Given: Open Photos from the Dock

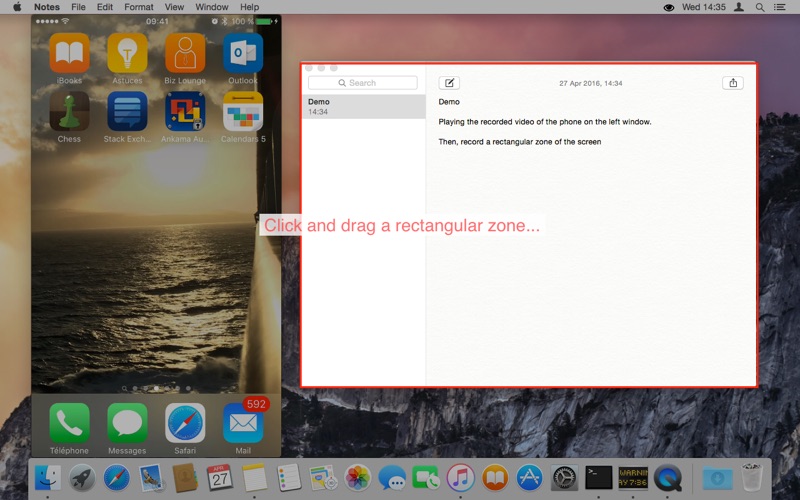Looking at the screenshot, I should click(x=358, y=478).
